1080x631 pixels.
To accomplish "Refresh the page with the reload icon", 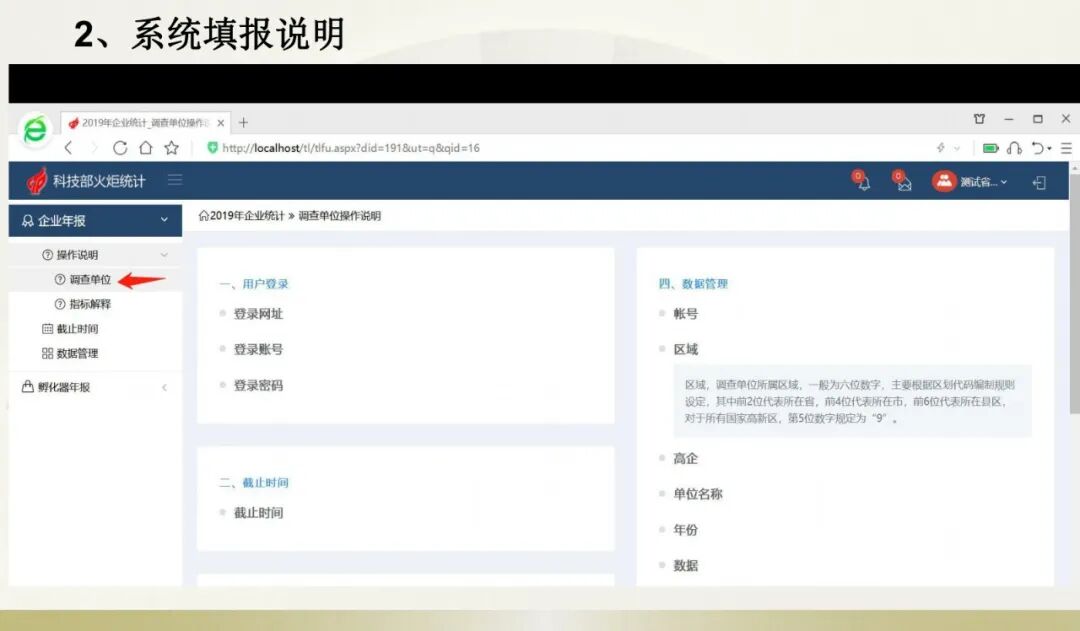I will [120, 147].
